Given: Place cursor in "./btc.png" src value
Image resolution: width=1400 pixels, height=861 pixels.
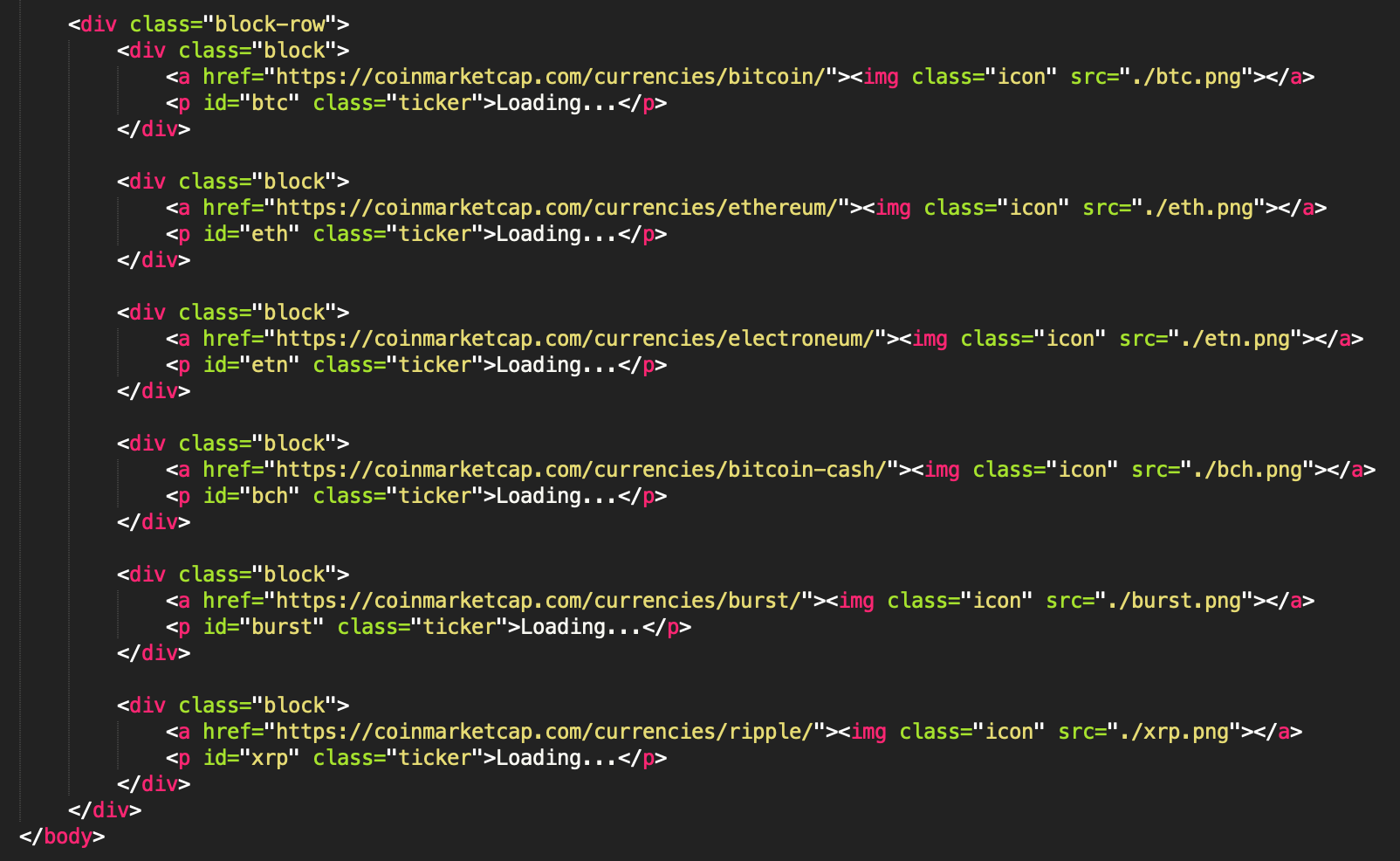Looking at the screenshot, I should click(1186, 77).
